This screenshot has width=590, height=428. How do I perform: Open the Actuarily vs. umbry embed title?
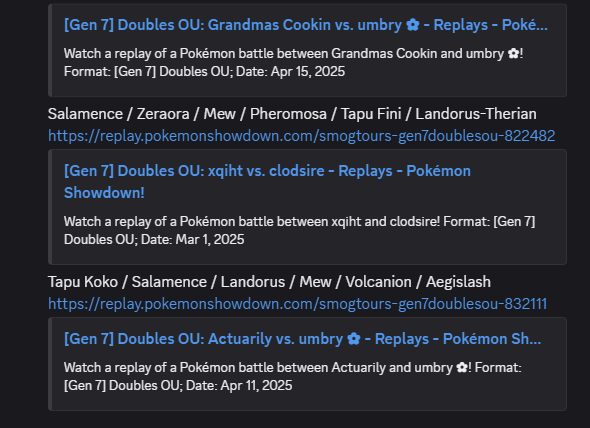coord(303,339)
